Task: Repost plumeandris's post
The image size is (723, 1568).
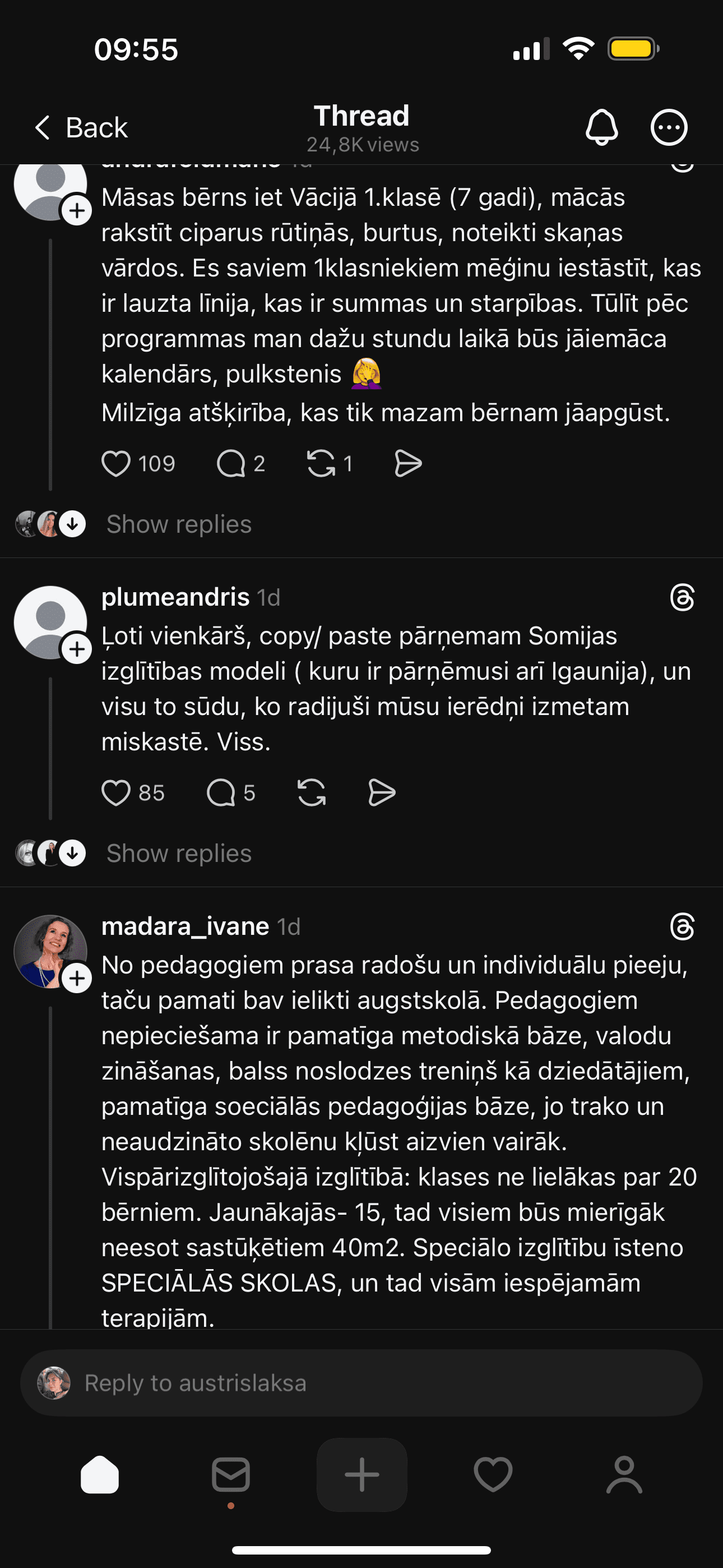Action: click(x=312, y=792)
